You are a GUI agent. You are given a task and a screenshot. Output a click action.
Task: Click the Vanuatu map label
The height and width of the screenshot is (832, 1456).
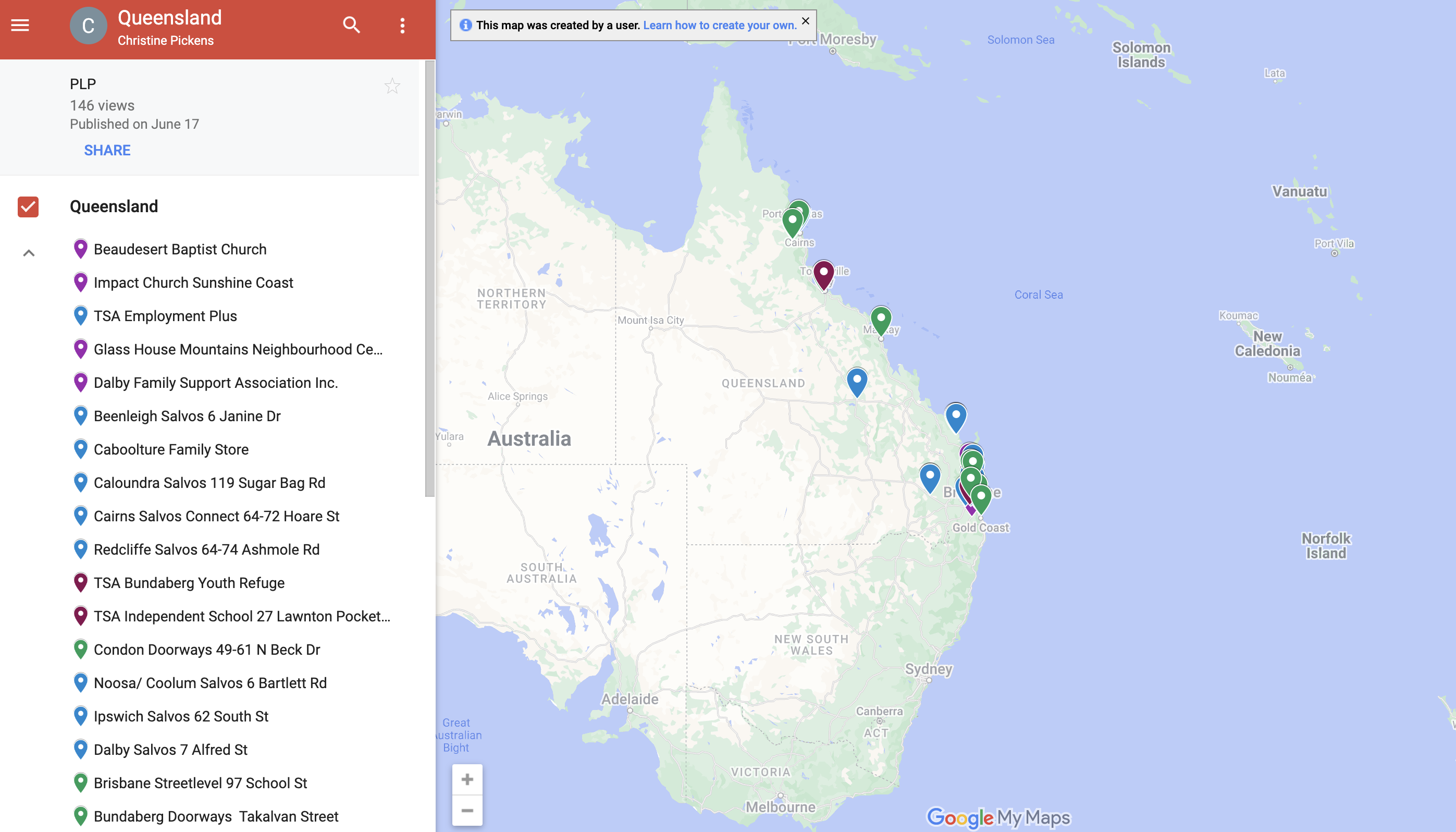pos(1299,191)
